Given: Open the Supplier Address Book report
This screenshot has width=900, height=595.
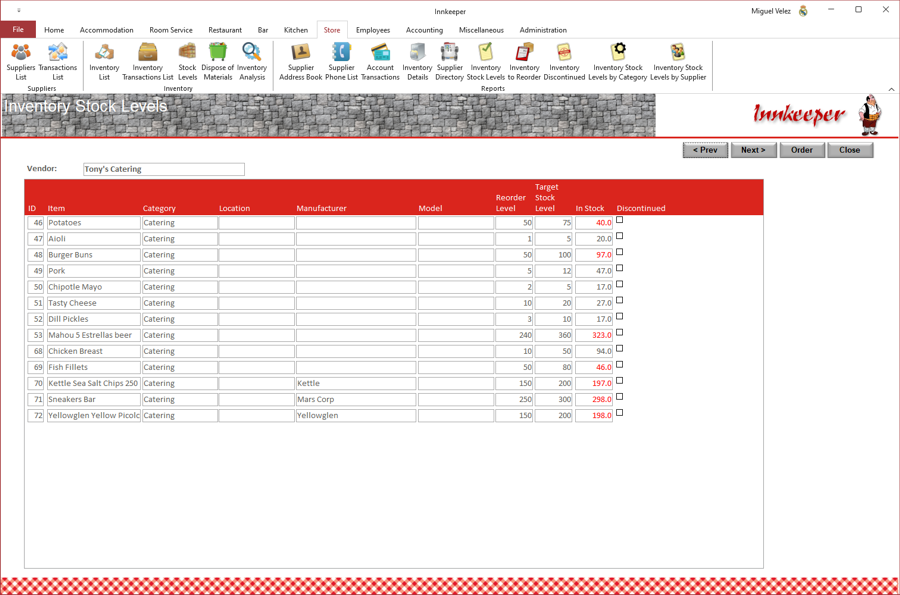Looking at the screenshot, I should [301, 61].
